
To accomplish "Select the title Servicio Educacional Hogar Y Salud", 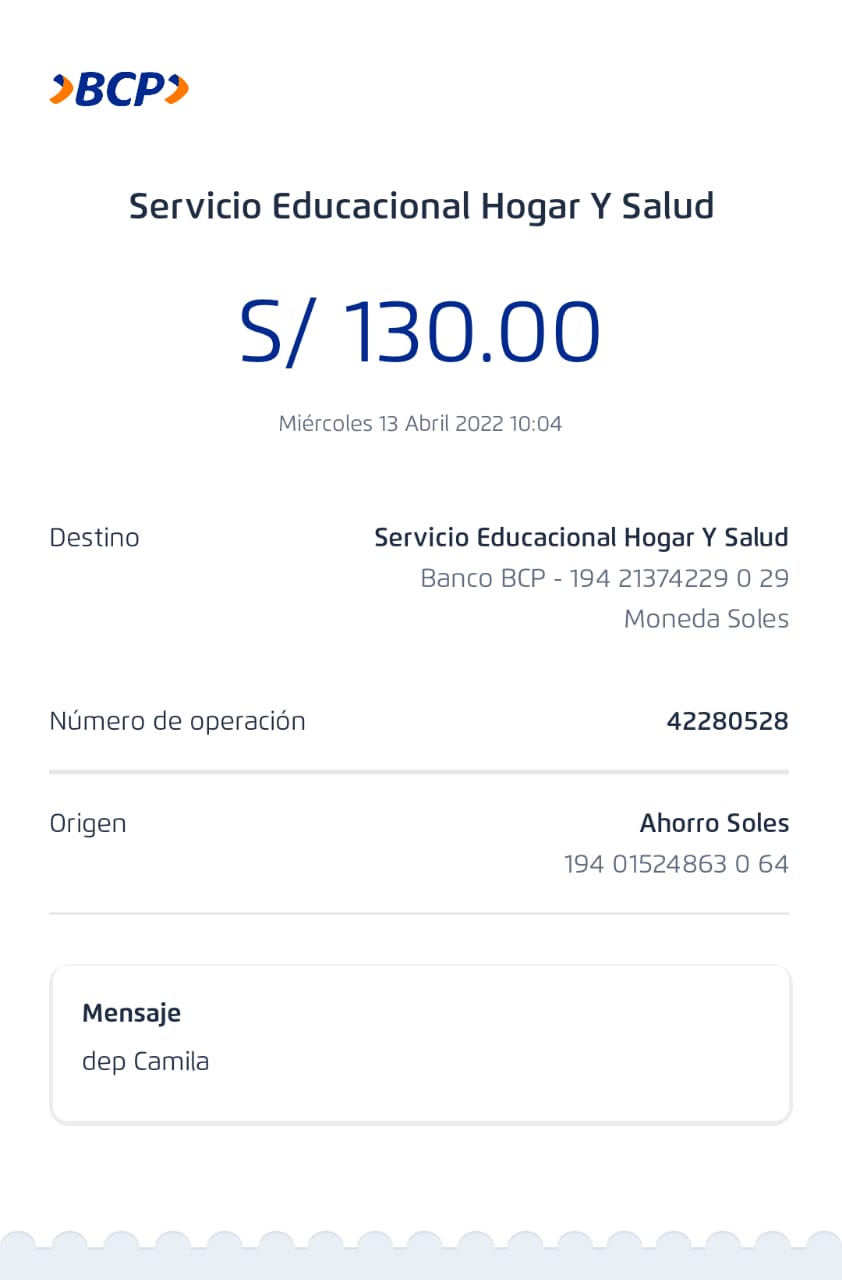I will [x=421, y=207].
